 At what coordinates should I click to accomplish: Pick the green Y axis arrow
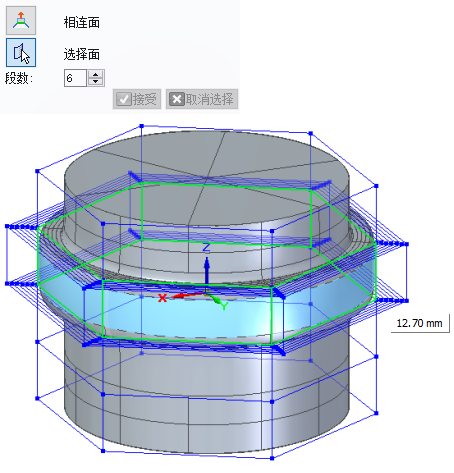pyautogui.click(x=214, y=298)
